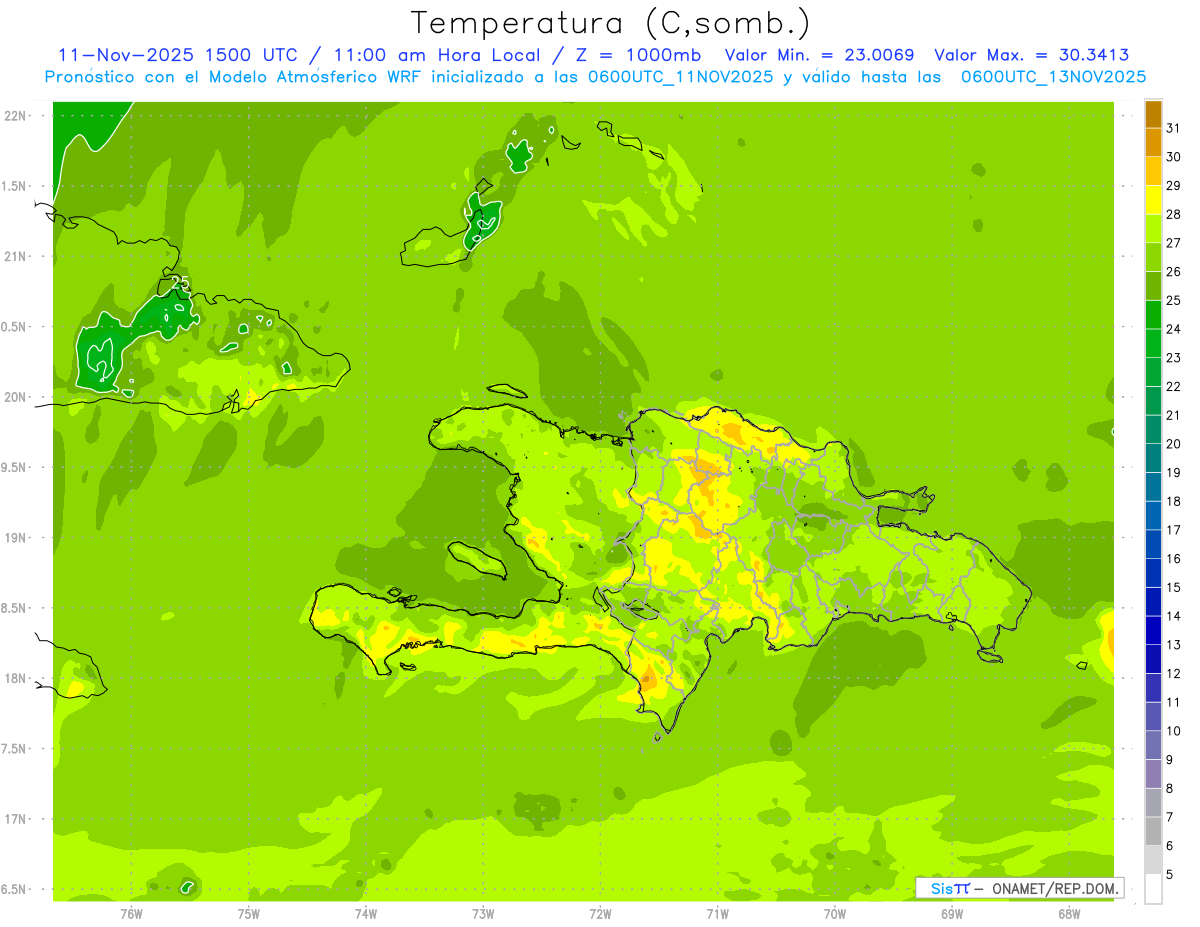Click the '69W' longitude label
This screenshot has width=1200, height=927.
pos(952,913)
